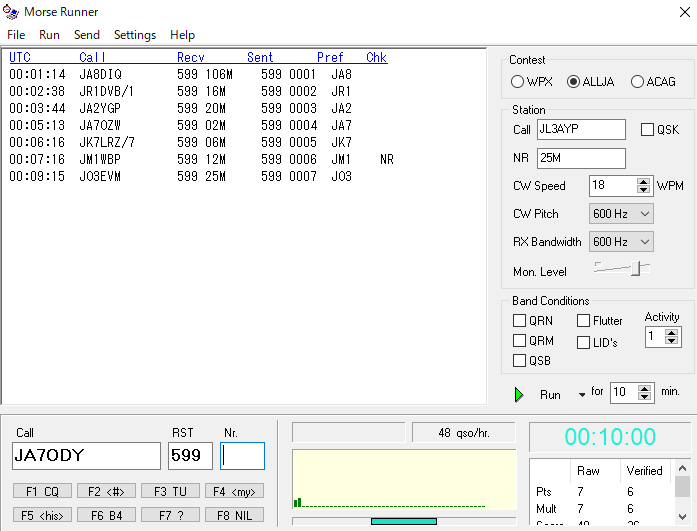The width and height of the screenshot is (697, 531).
Task: Click the Run text button
Action: coord(550,395)
